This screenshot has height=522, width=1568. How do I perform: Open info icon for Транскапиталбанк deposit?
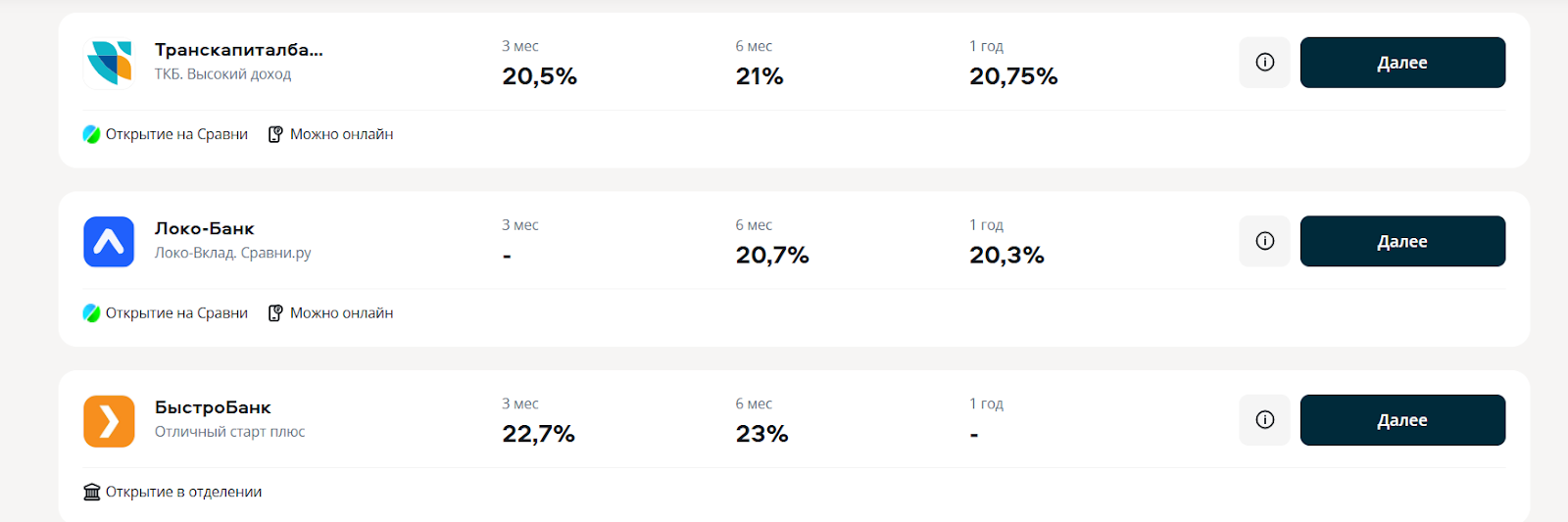(x=1265, y=63)
